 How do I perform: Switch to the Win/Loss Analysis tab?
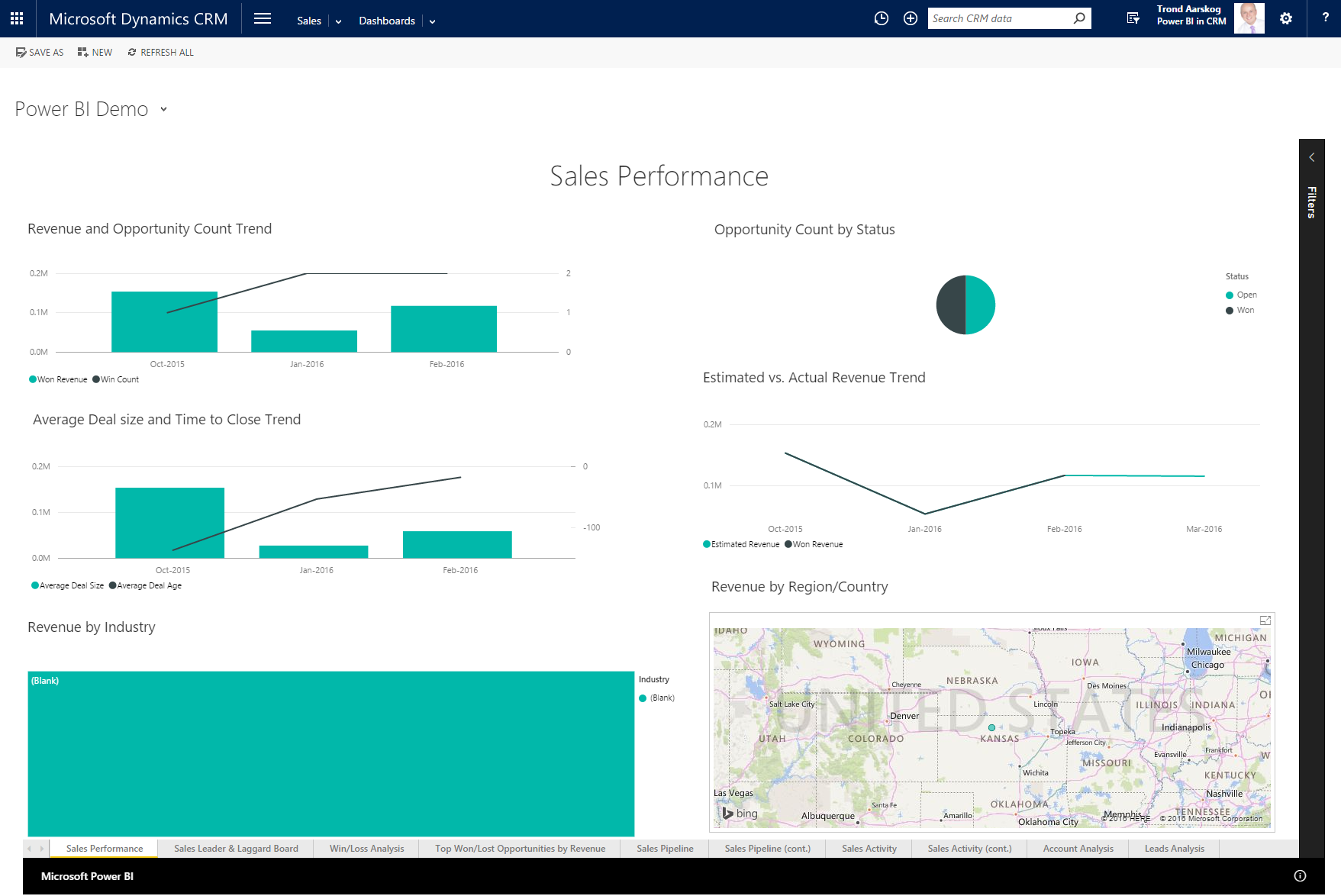[x=366, y=849]
